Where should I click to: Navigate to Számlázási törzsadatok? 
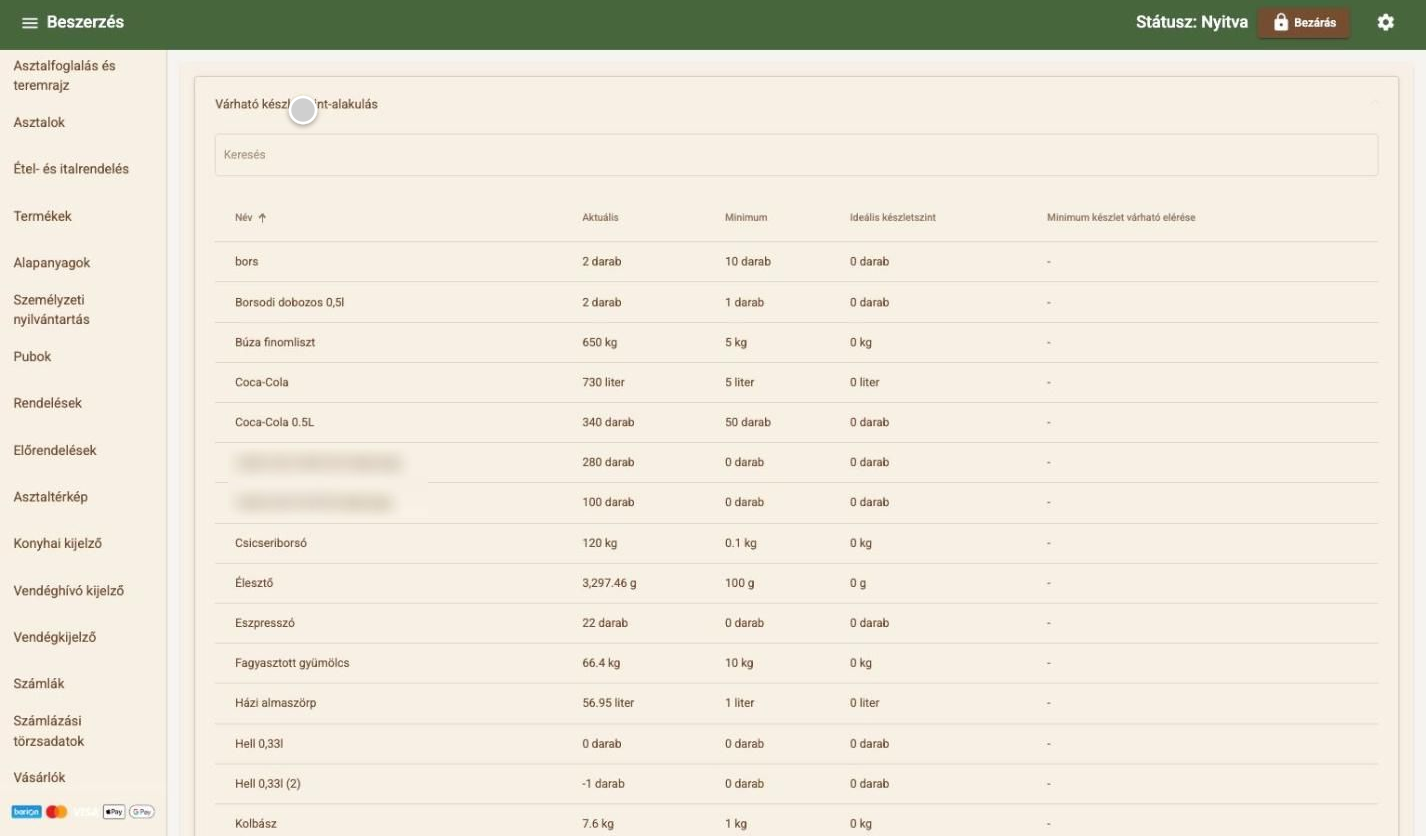click(49, 731)
